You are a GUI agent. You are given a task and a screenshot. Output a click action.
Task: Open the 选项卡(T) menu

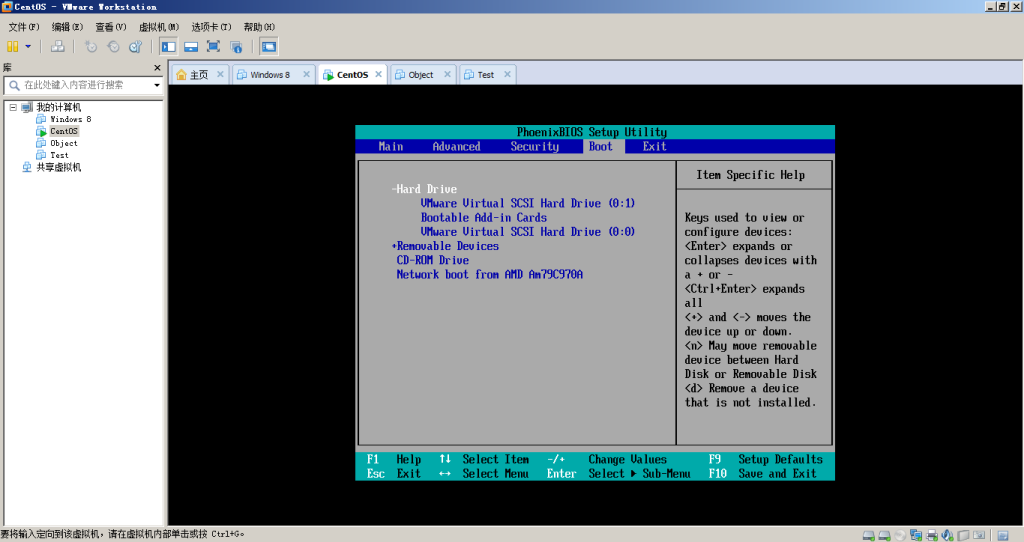(211, 27)
